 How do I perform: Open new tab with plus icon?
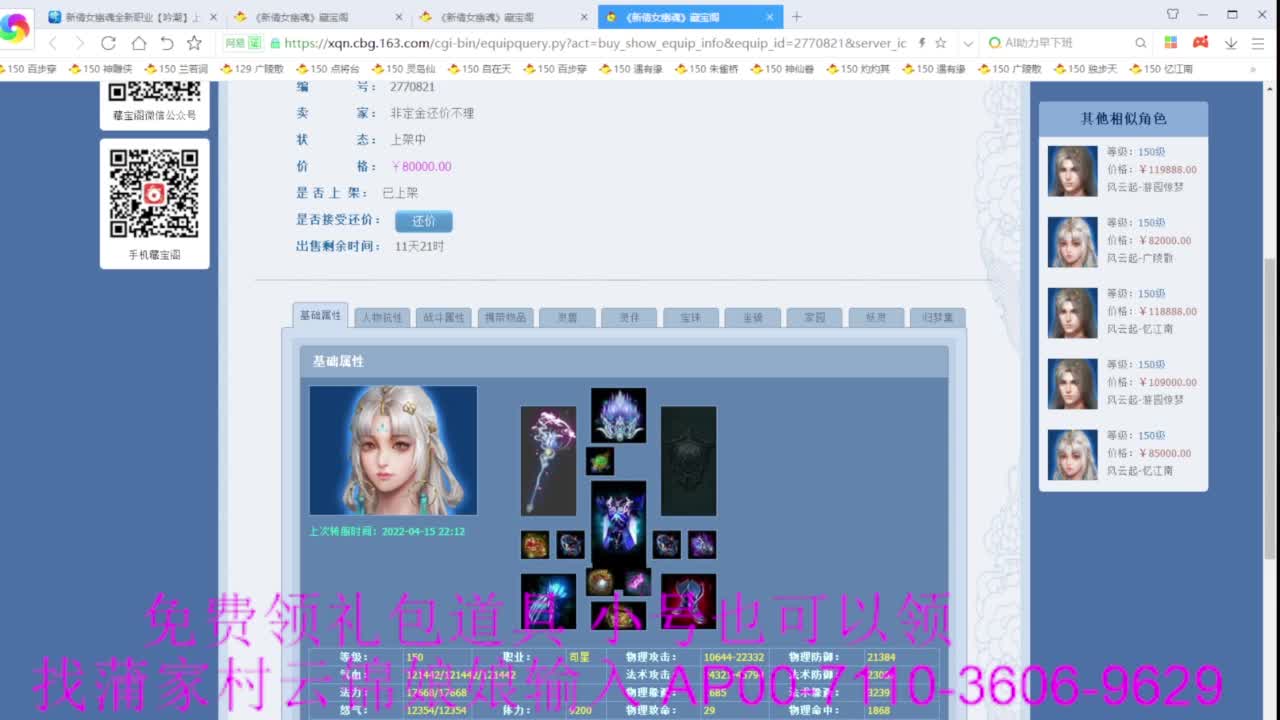point(797,17)
